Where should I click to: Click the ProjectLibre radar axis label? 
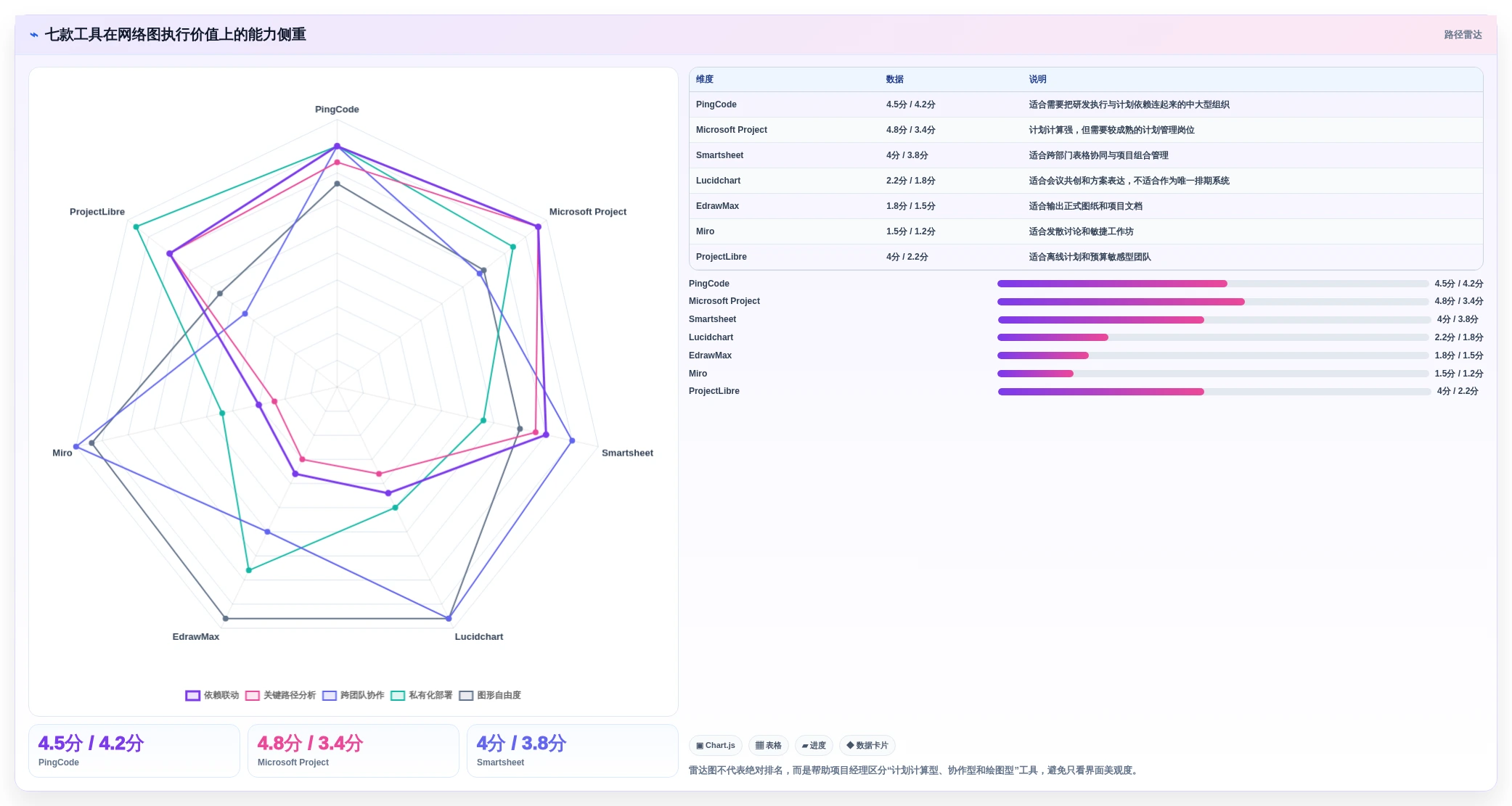[97, 212]
